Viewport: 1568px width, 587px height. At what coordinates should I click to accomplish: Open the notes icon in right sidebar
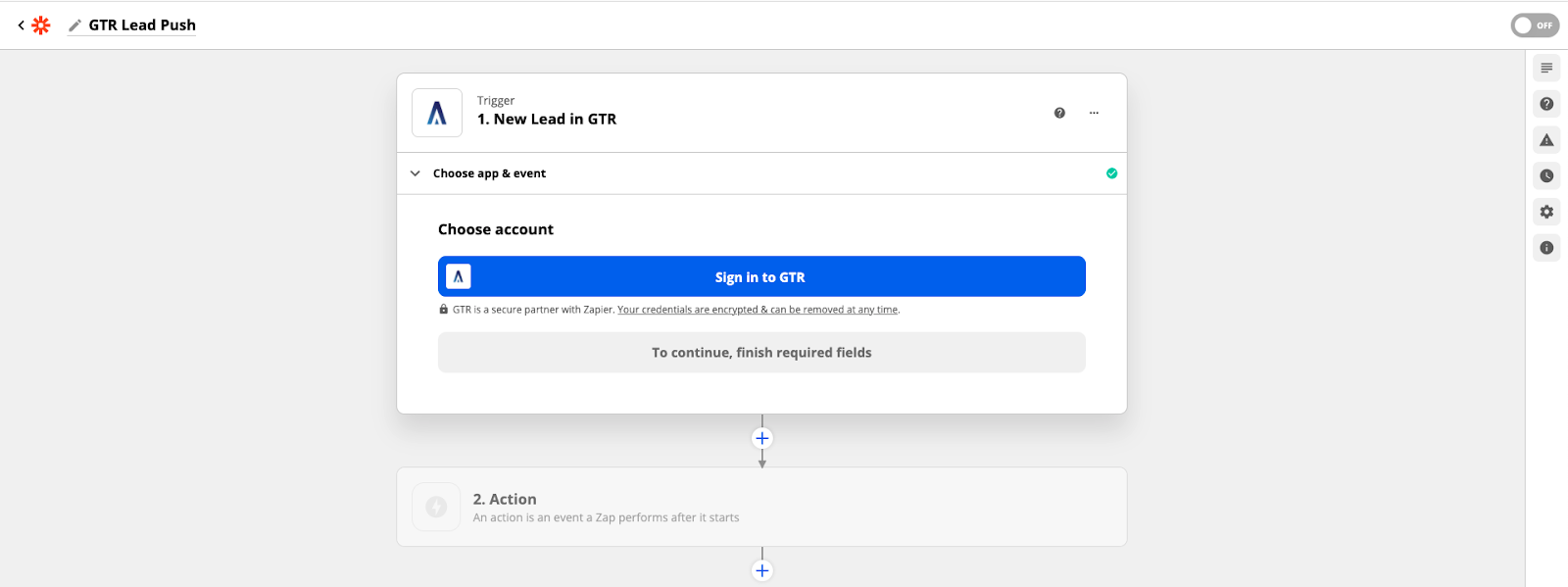point(1546,69)
